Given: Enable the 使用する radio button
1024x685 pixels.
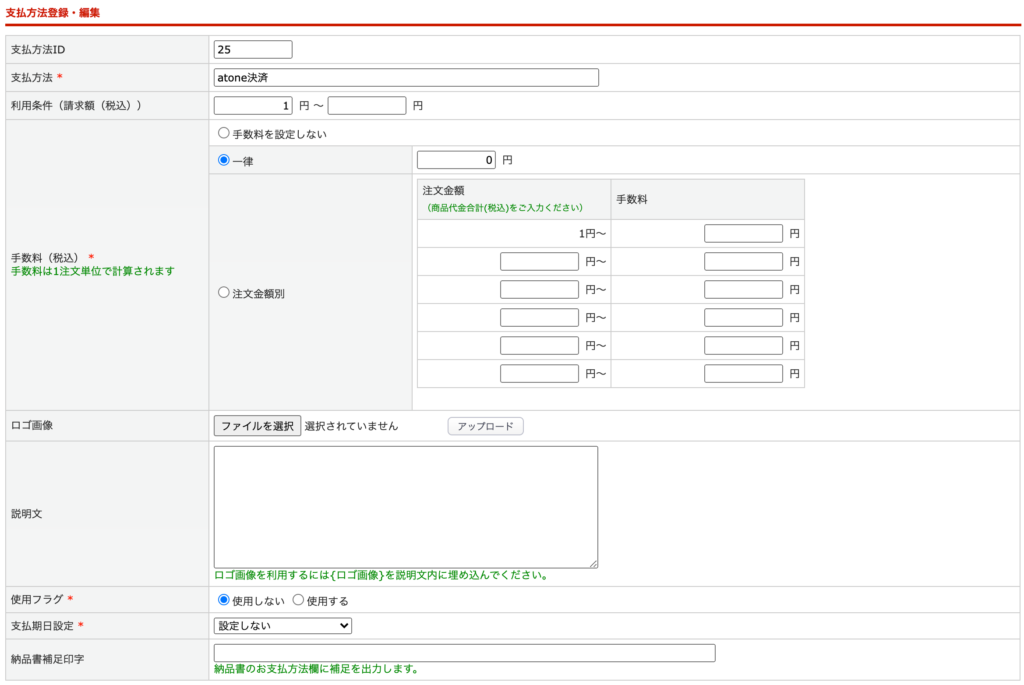Looking at the screenshot, I should pyautogui.click(x=298, y=600).
